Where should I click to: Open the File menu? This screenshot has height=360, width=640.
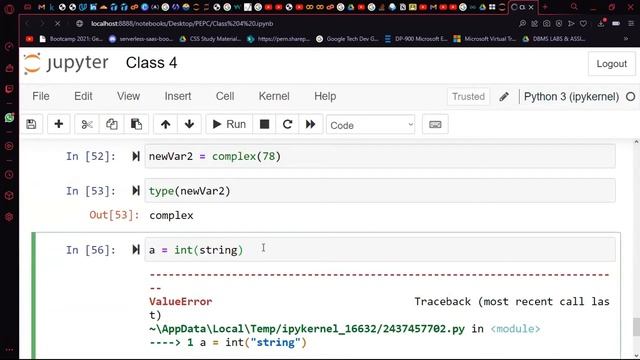coord(41,96)
